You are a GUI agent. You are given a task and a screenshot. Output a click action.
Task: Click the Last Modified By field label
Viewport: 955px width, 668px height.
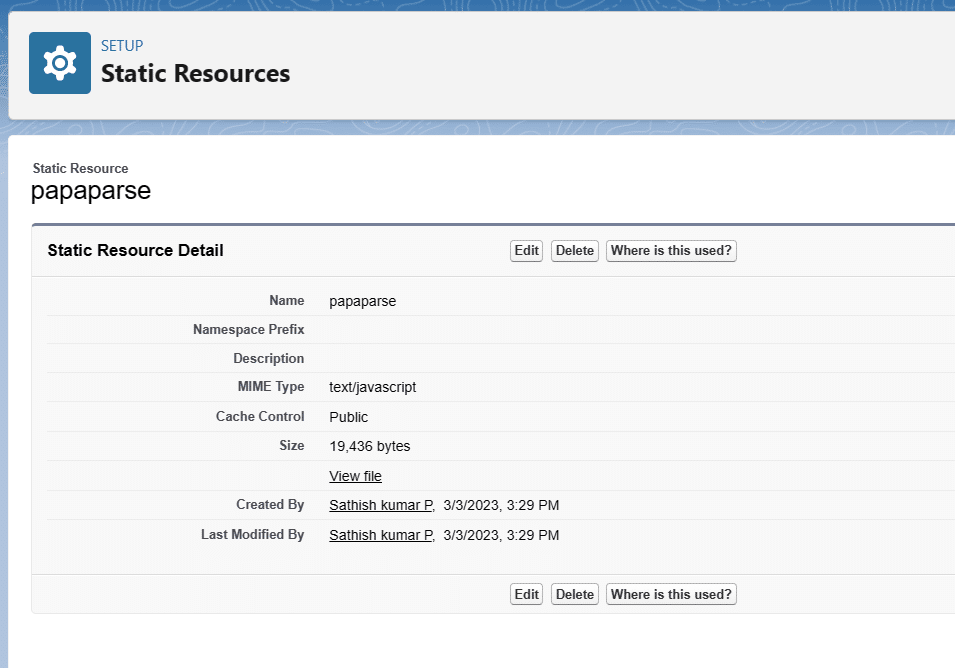pos(253,535)
